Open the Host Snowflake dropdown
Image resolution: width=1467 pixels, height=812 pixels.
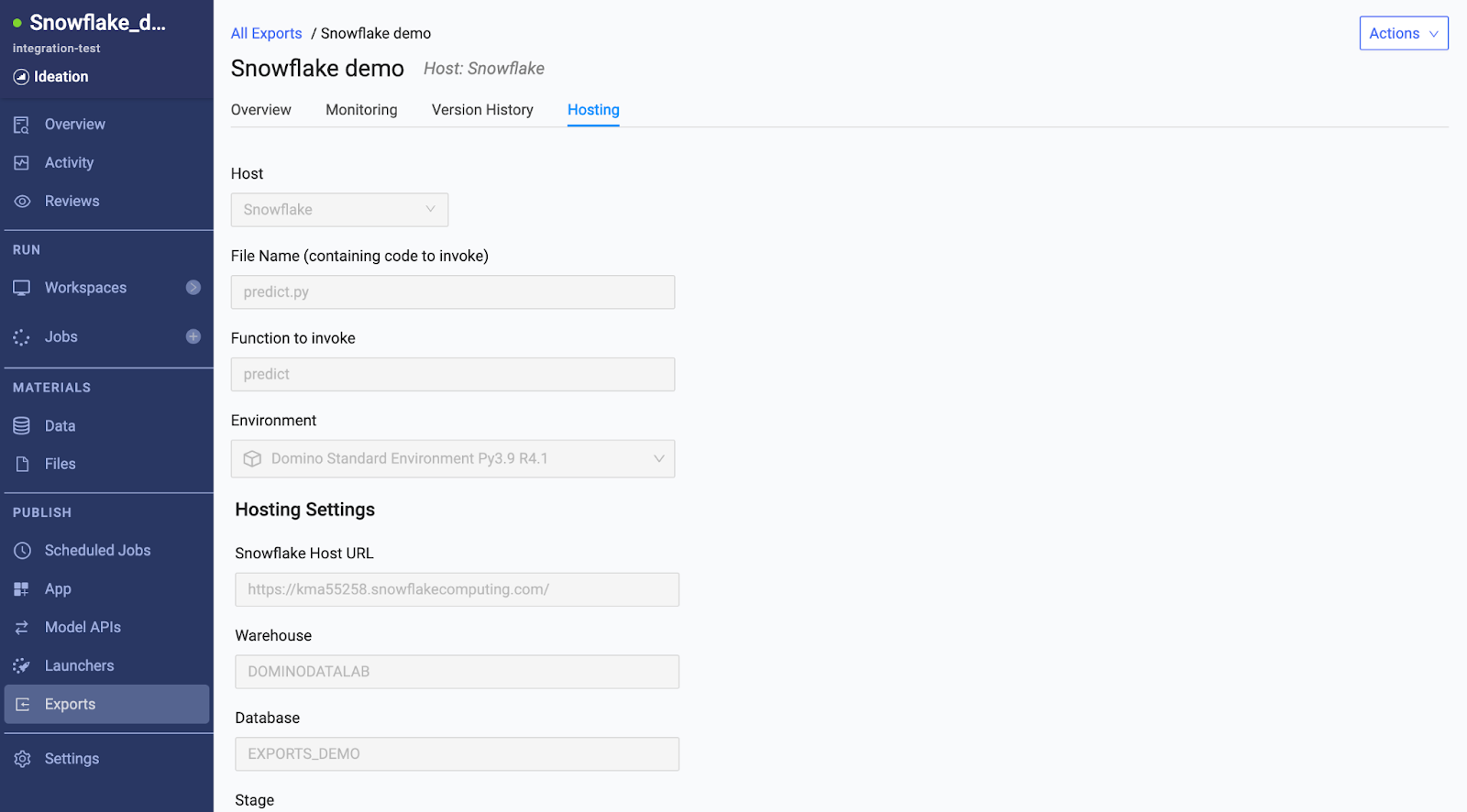[339, 210]
